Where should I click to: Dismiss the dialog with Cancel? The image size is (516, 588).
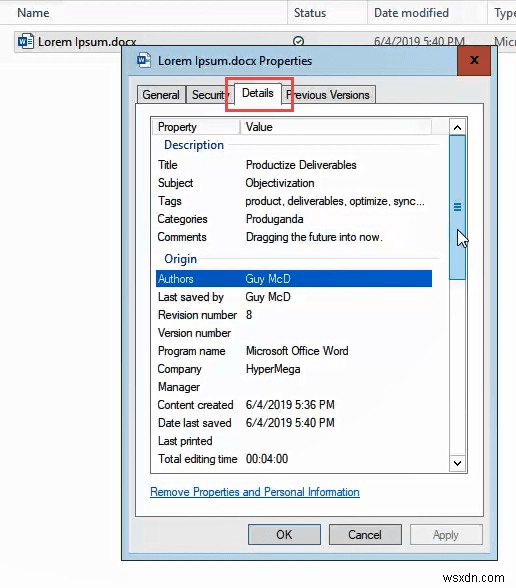coord(365,534)
